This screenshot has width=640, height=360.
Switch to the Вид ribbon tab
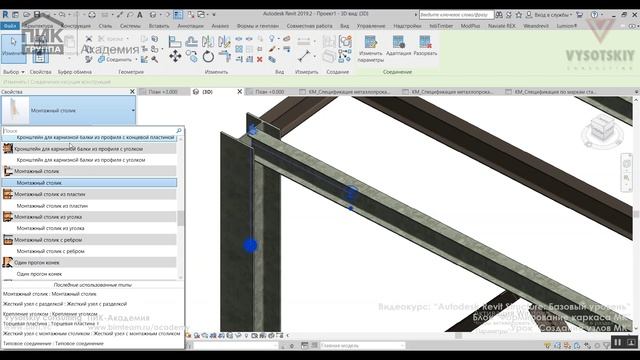point(344,26)
